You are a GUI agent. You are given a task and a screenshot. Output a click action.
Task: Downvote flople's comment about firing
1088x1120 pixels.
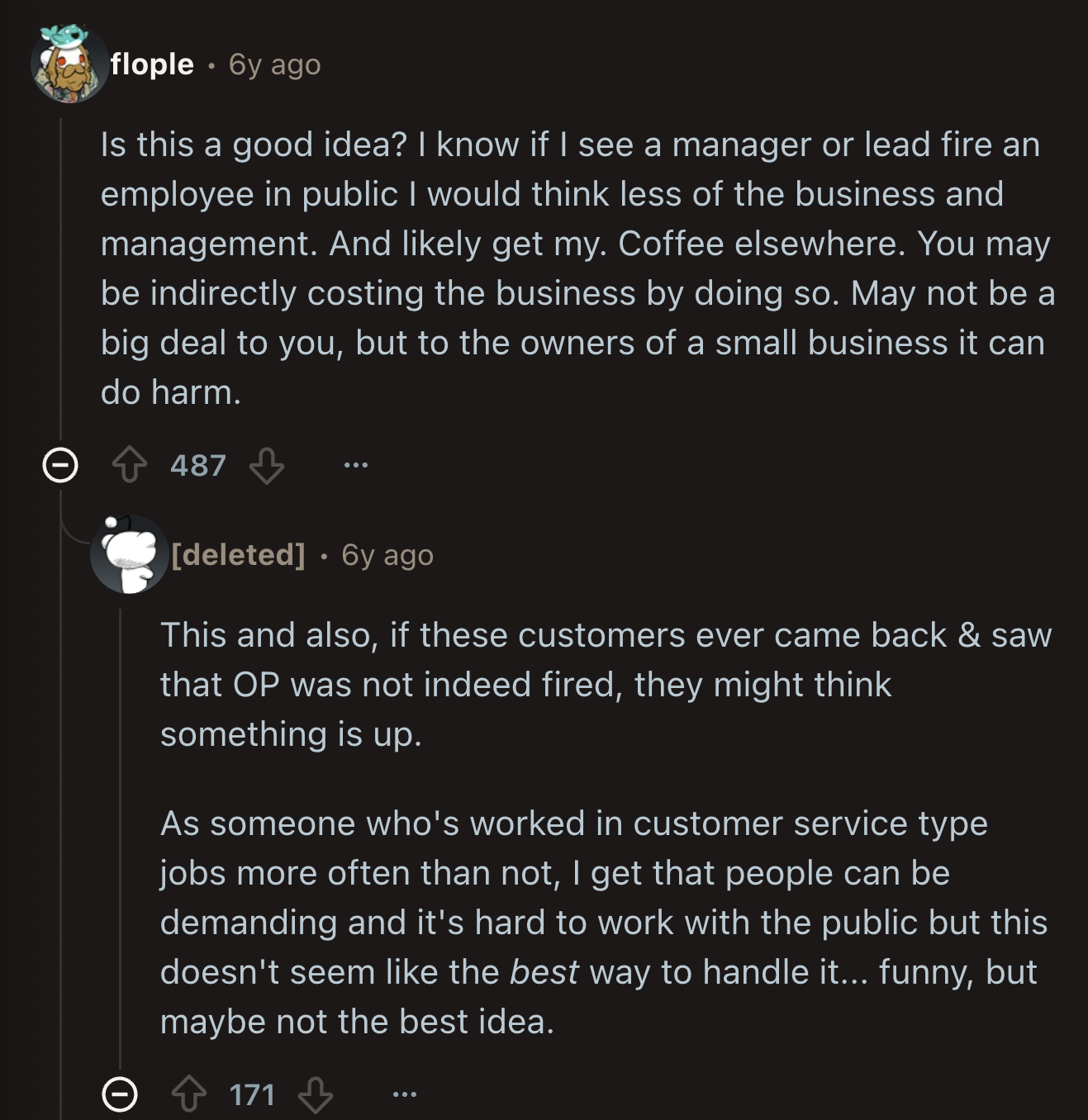(267, 465)
